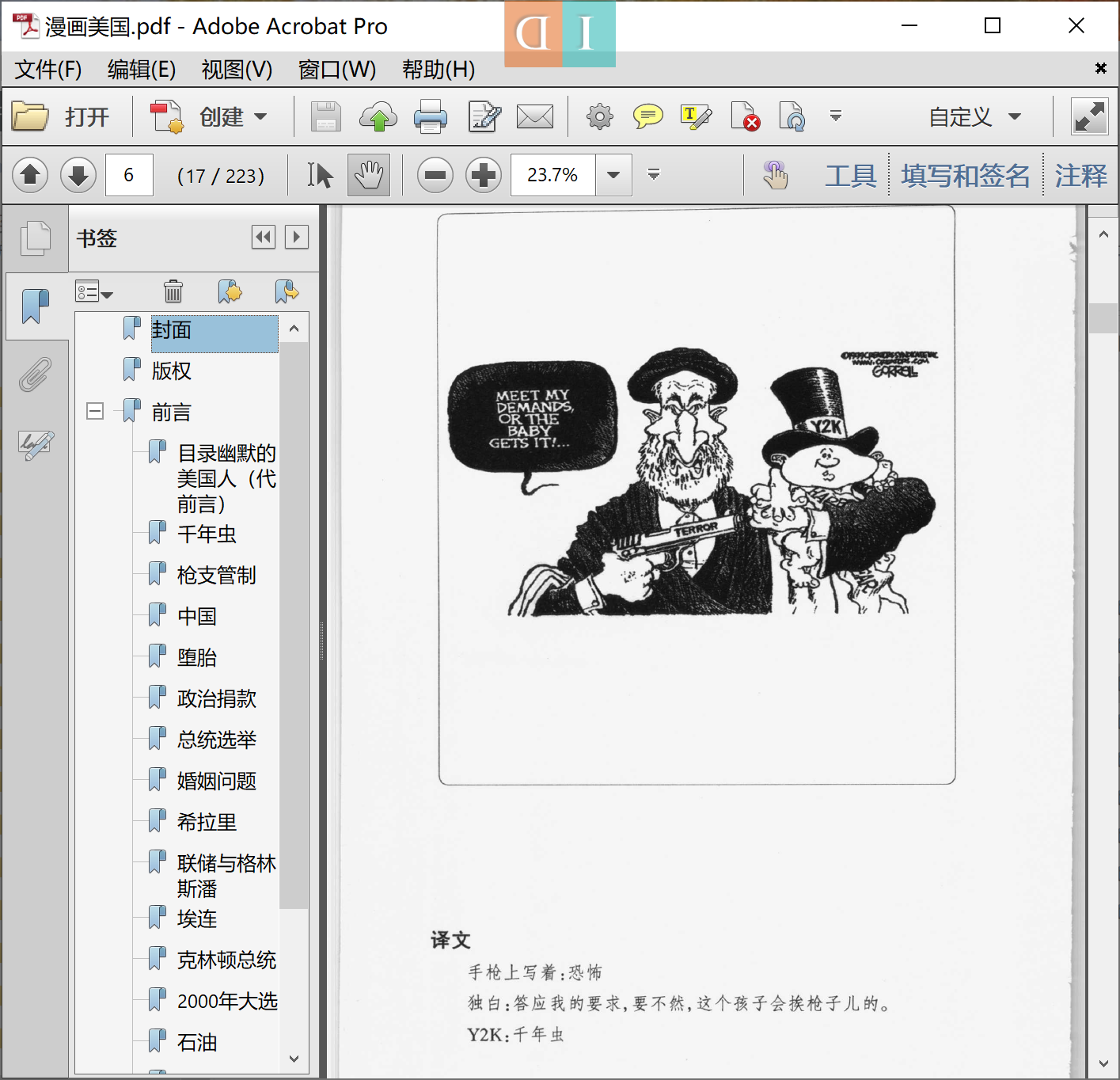
Task: Click the Open folder icon
Action: coord(31,117)
